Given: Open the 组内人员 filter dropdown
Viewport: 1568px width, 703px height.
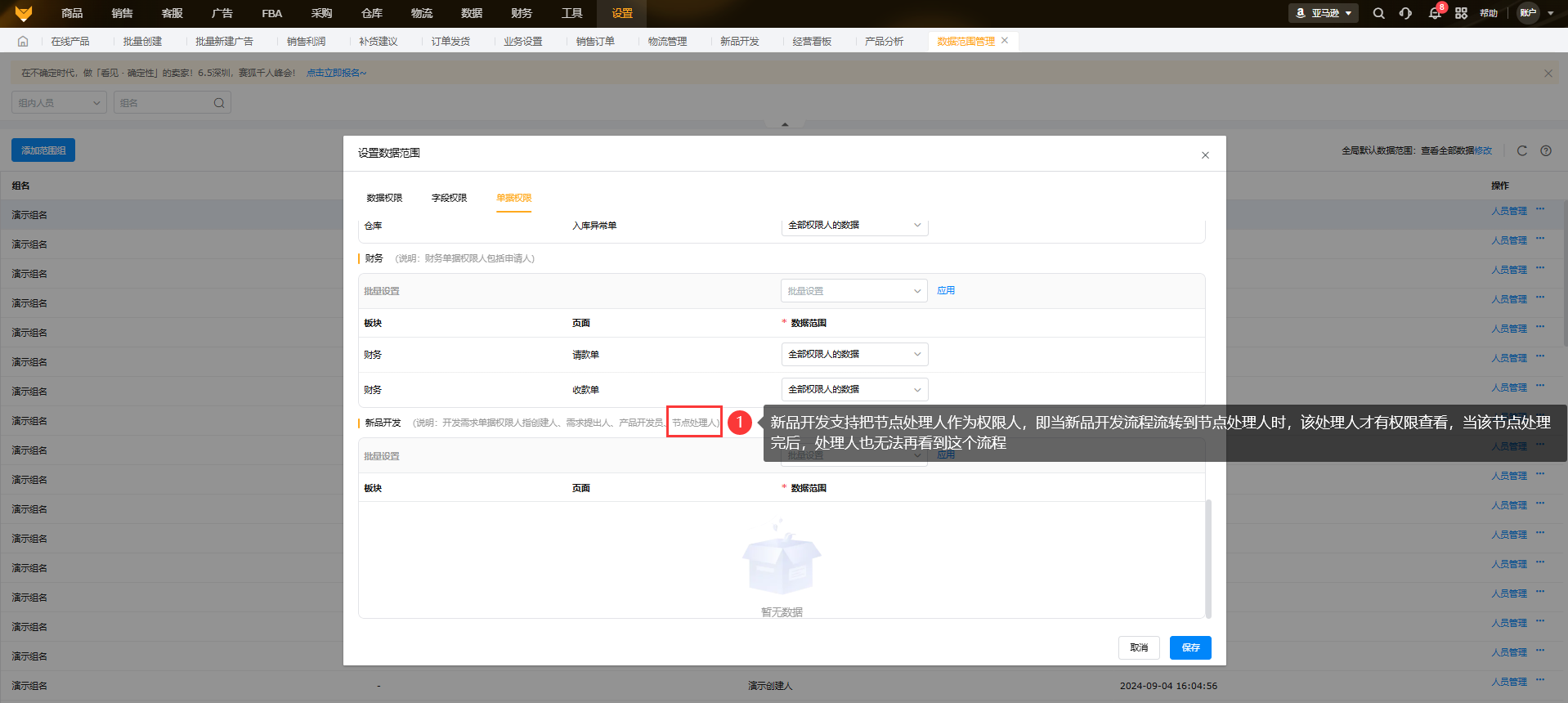Looking at the screenshot, I should (x=59, y=103).
